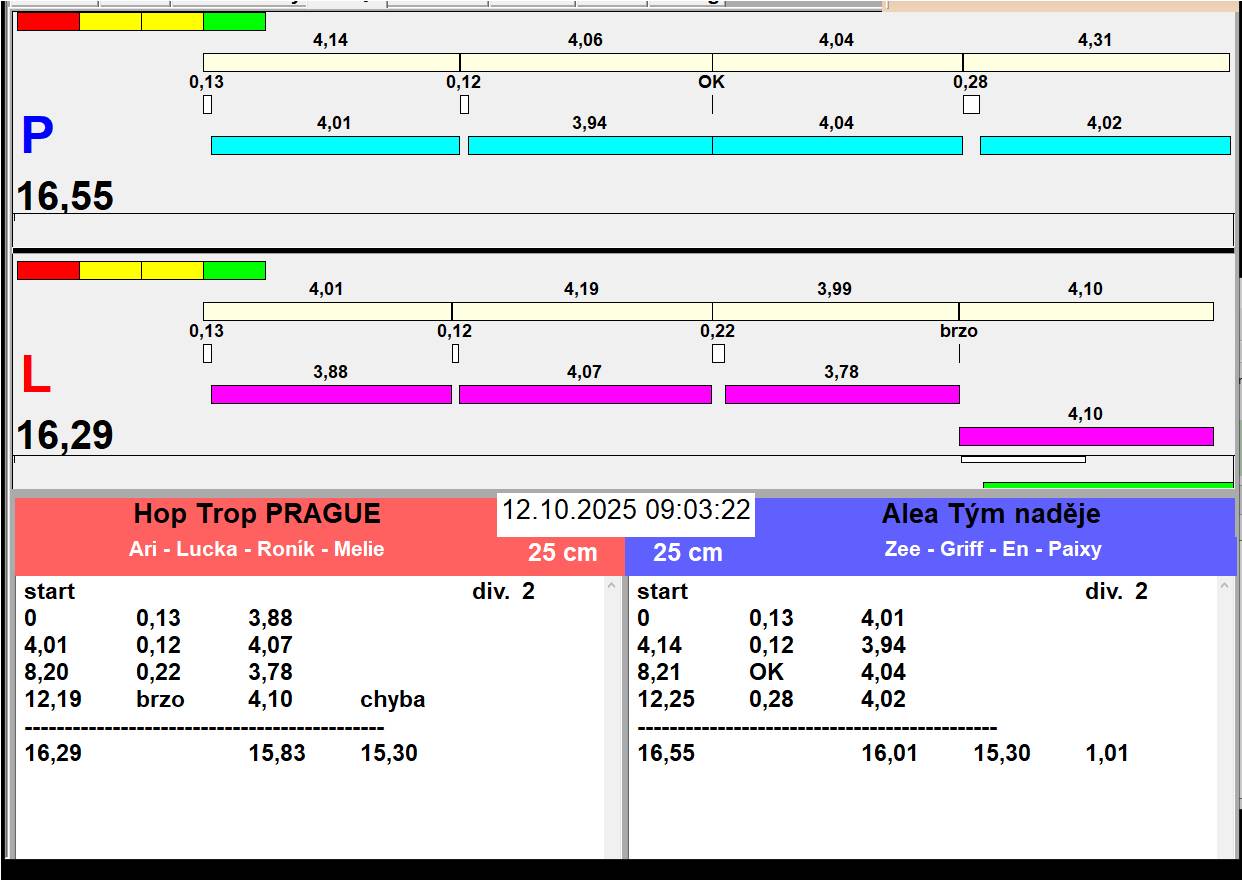
Task: Click the blue P lane letter icon
Action: pos(37,137)
